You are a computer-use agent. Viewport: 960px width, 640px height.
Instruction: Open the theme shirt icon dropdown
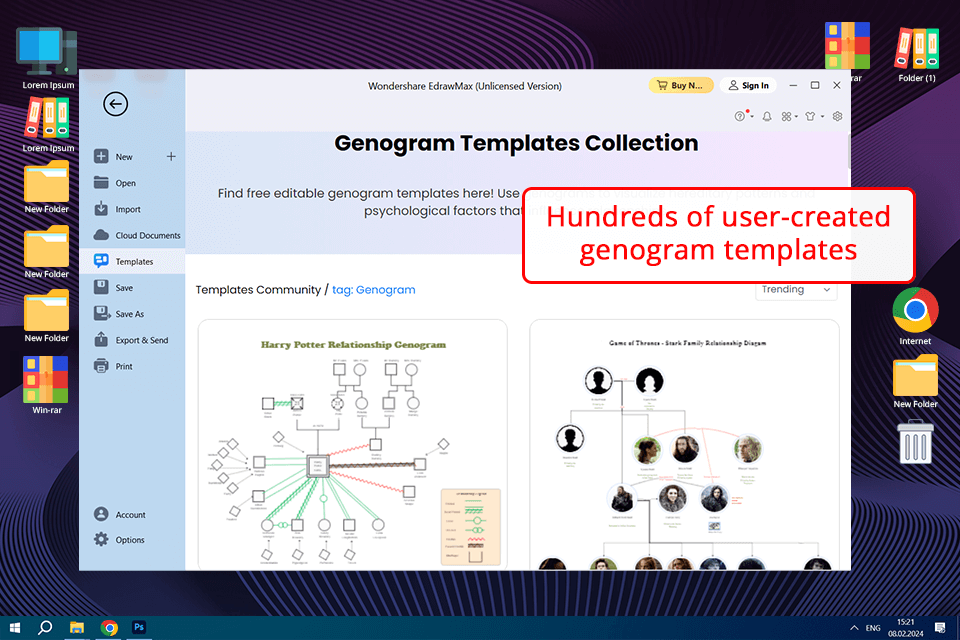(x=813, y=116)
